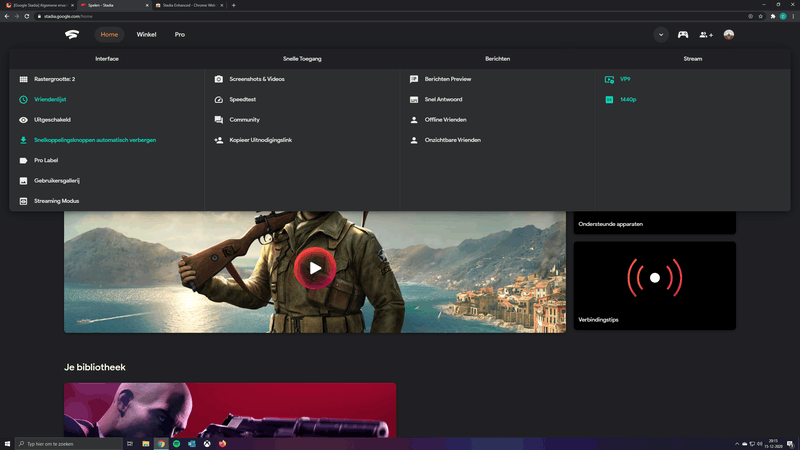Run the Speedtest option
Screen dimensions: 800x450
247,100
